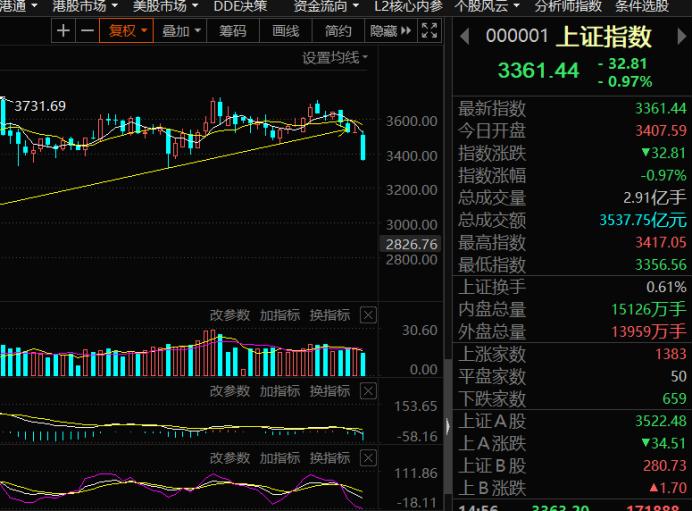
Task: Click left arrow beside 000001 stock code
Action: [464, 38]
